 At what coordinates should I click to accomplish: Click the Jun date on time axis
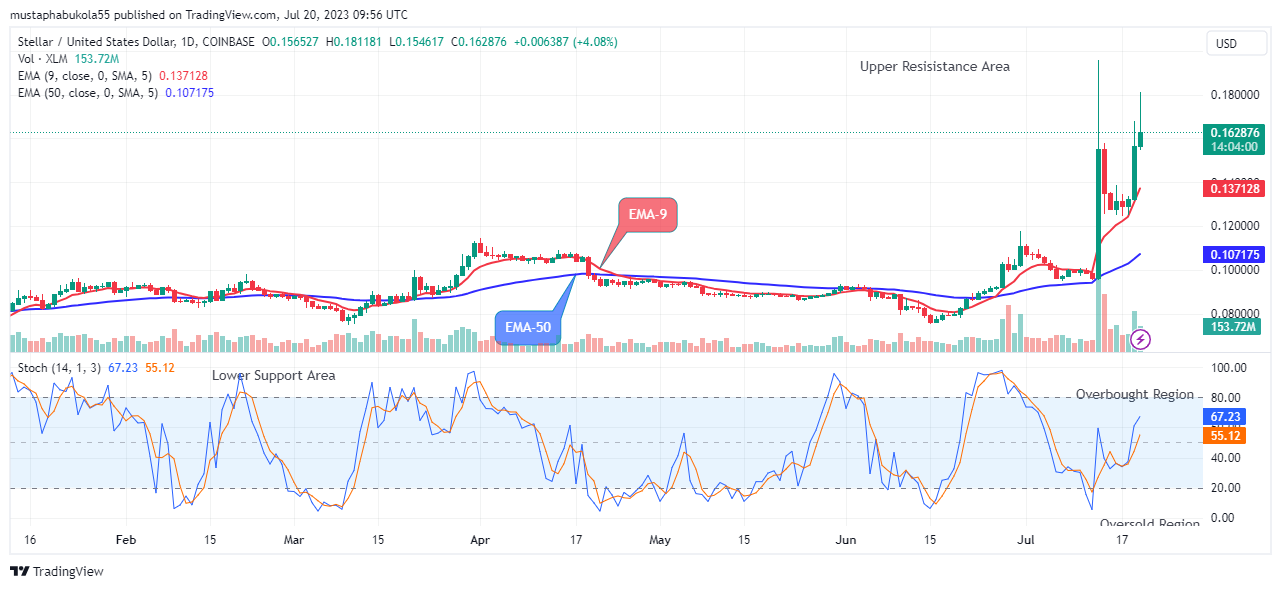pyautogui.click(x=846, y=540)
